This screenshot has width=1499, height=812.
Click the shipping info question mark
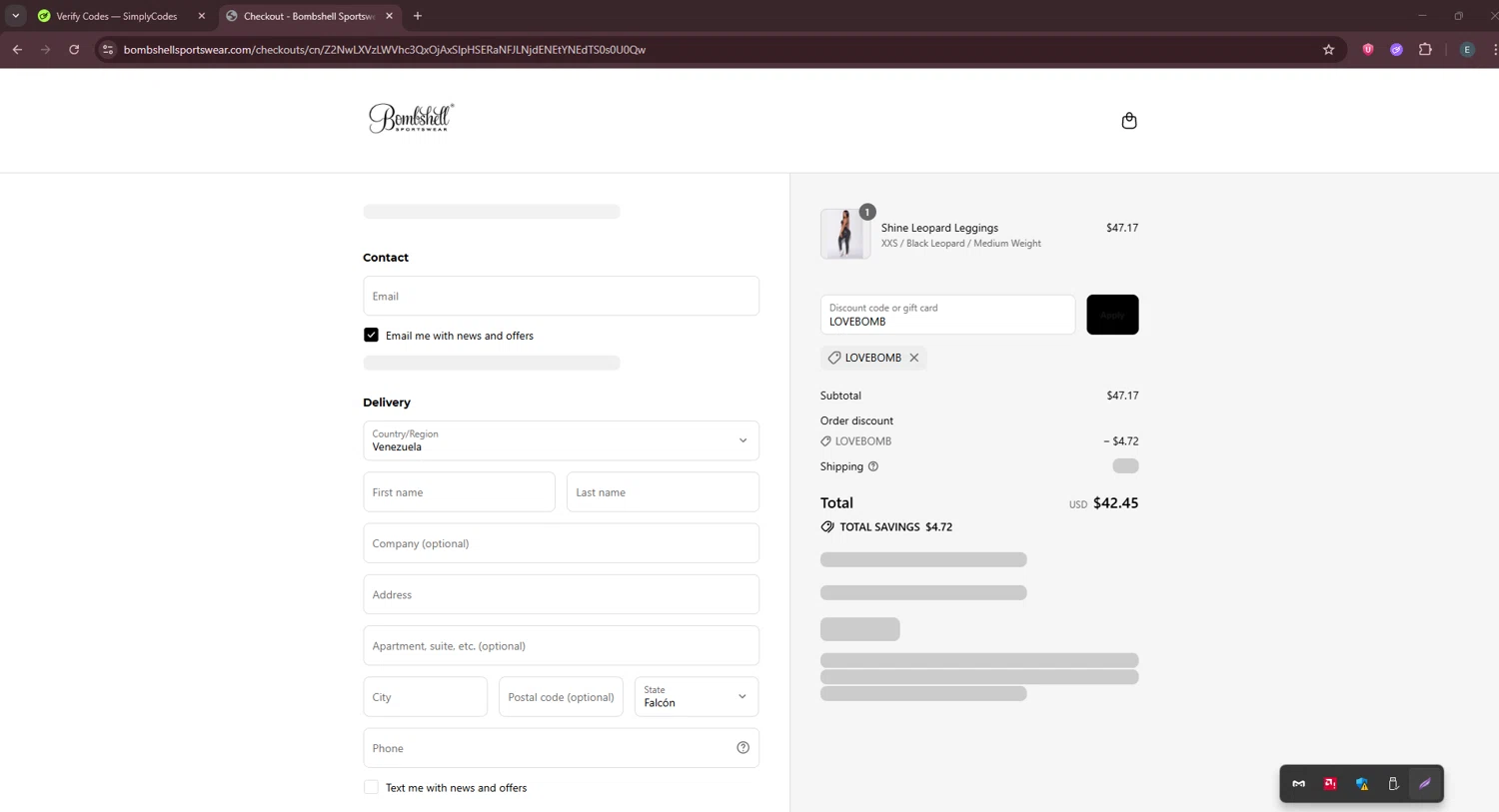pyautogui.click(x=873, y=466)
